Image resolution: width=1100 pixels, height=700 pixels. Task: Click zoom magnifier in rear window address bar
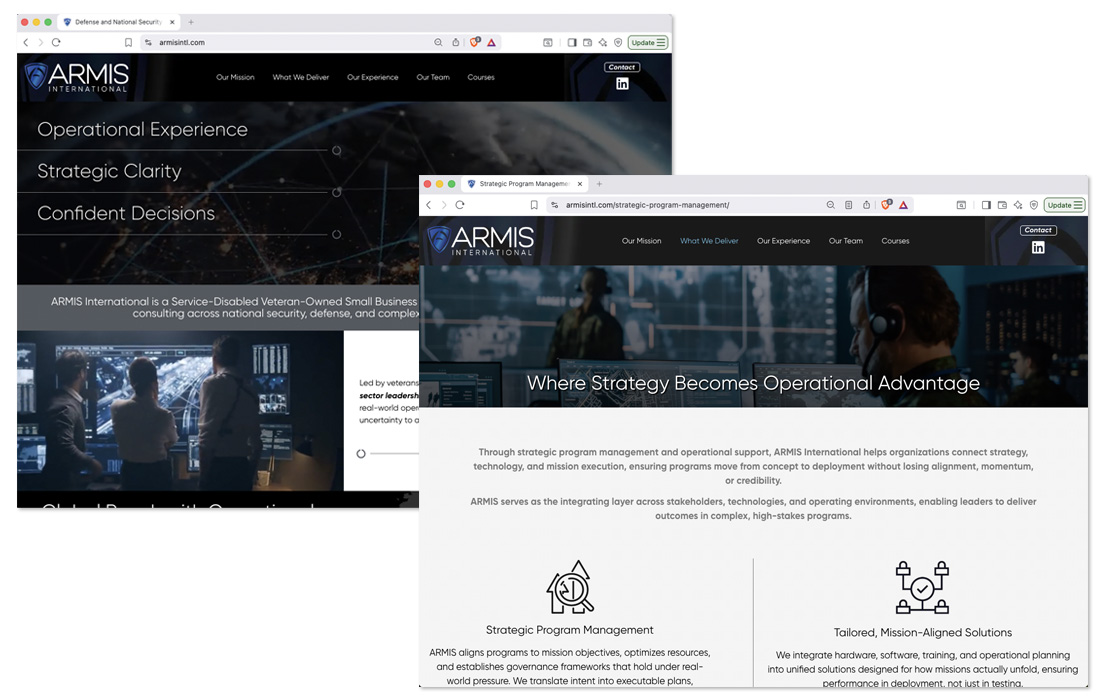[x=438, y=42]
